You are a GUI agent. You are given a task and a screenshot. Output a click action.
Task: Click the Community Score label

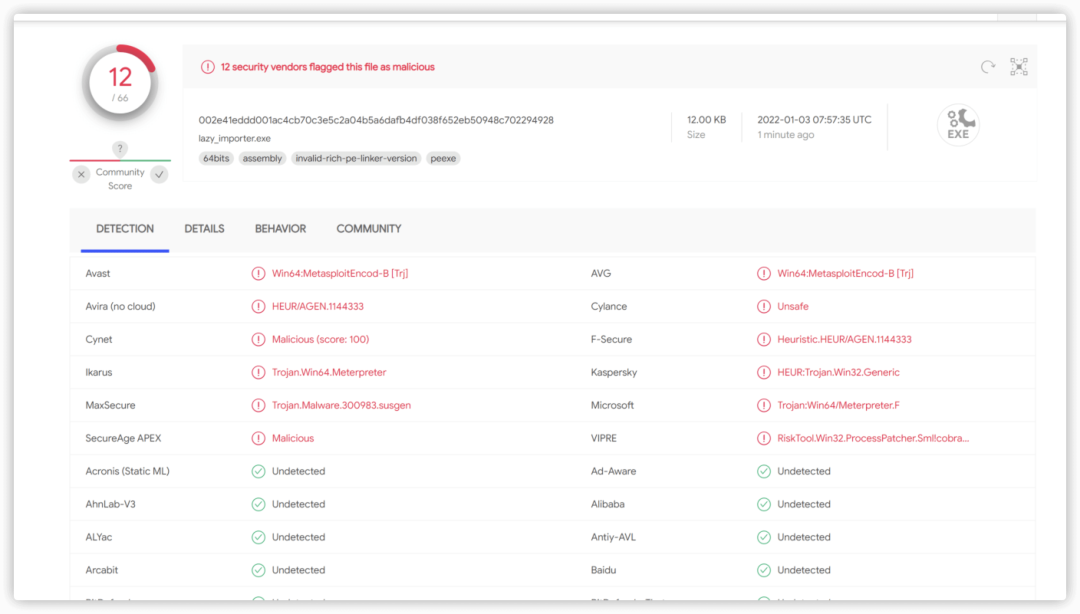(120, 179)
